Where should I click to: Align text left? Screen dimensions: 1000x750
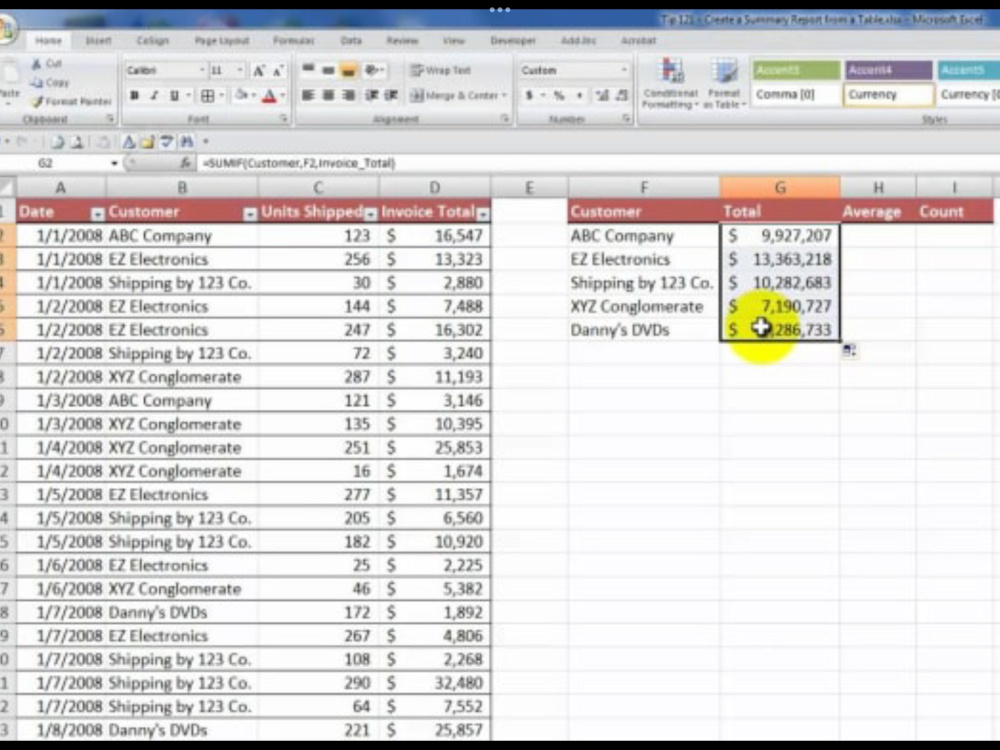point(308,95)
